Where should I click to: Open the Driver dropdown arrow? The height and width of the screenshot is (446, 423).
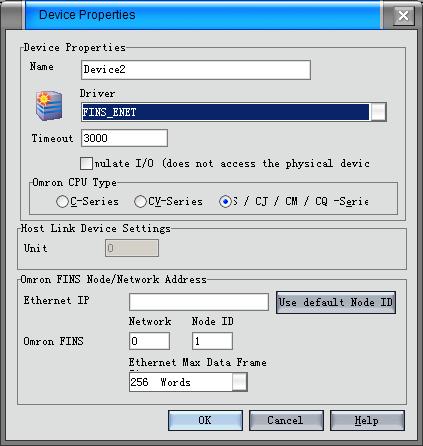pos(378,112)
